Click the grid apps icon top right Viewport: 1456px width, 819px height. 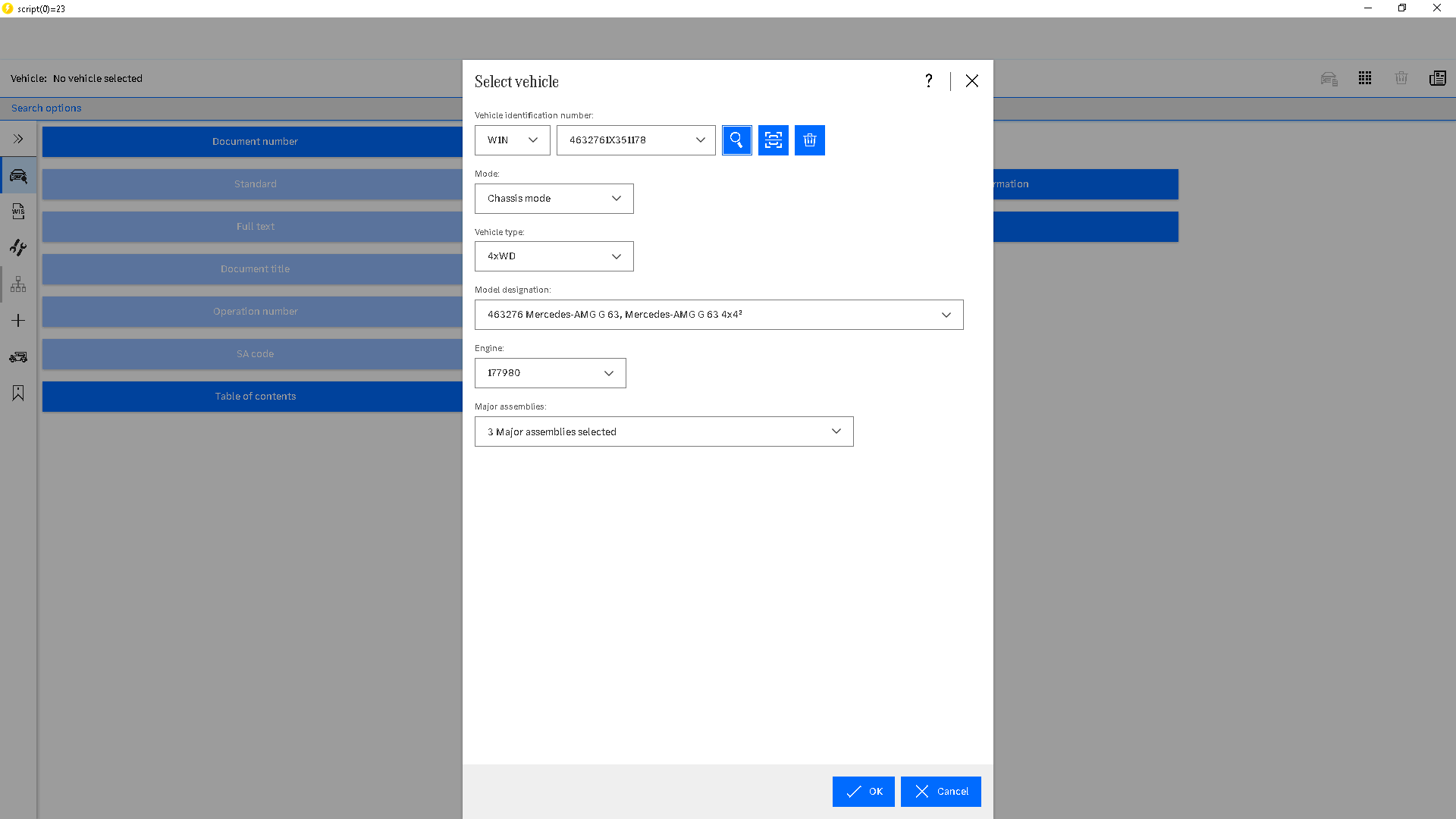pyautogui.click(x=1365, y=78)
